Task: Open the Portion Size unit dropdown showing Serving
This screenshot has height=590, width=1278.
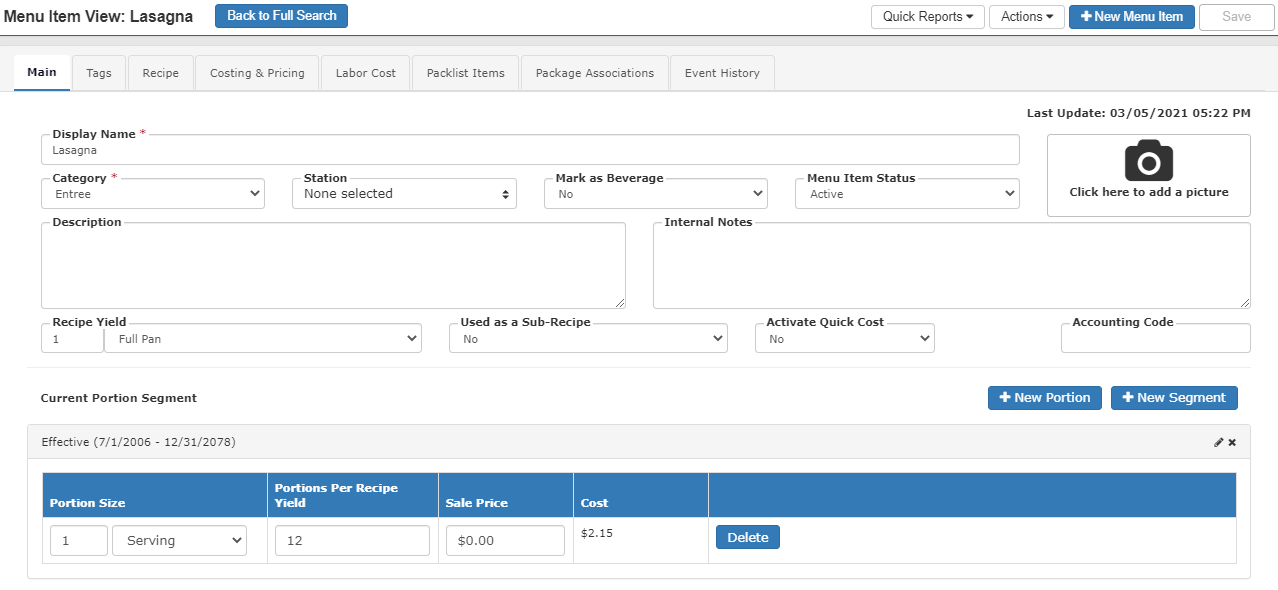Action: click(179, 541)
